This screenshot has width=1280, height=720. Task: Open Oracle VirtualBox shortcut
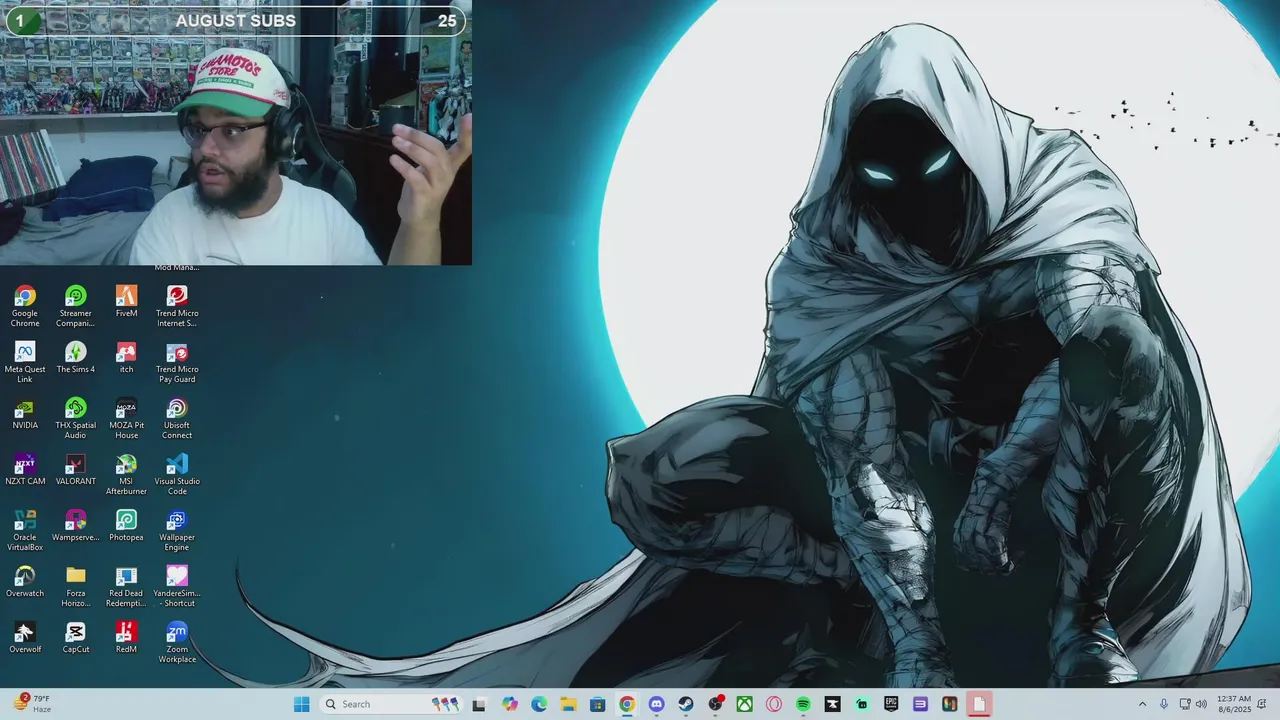point(25,530)
